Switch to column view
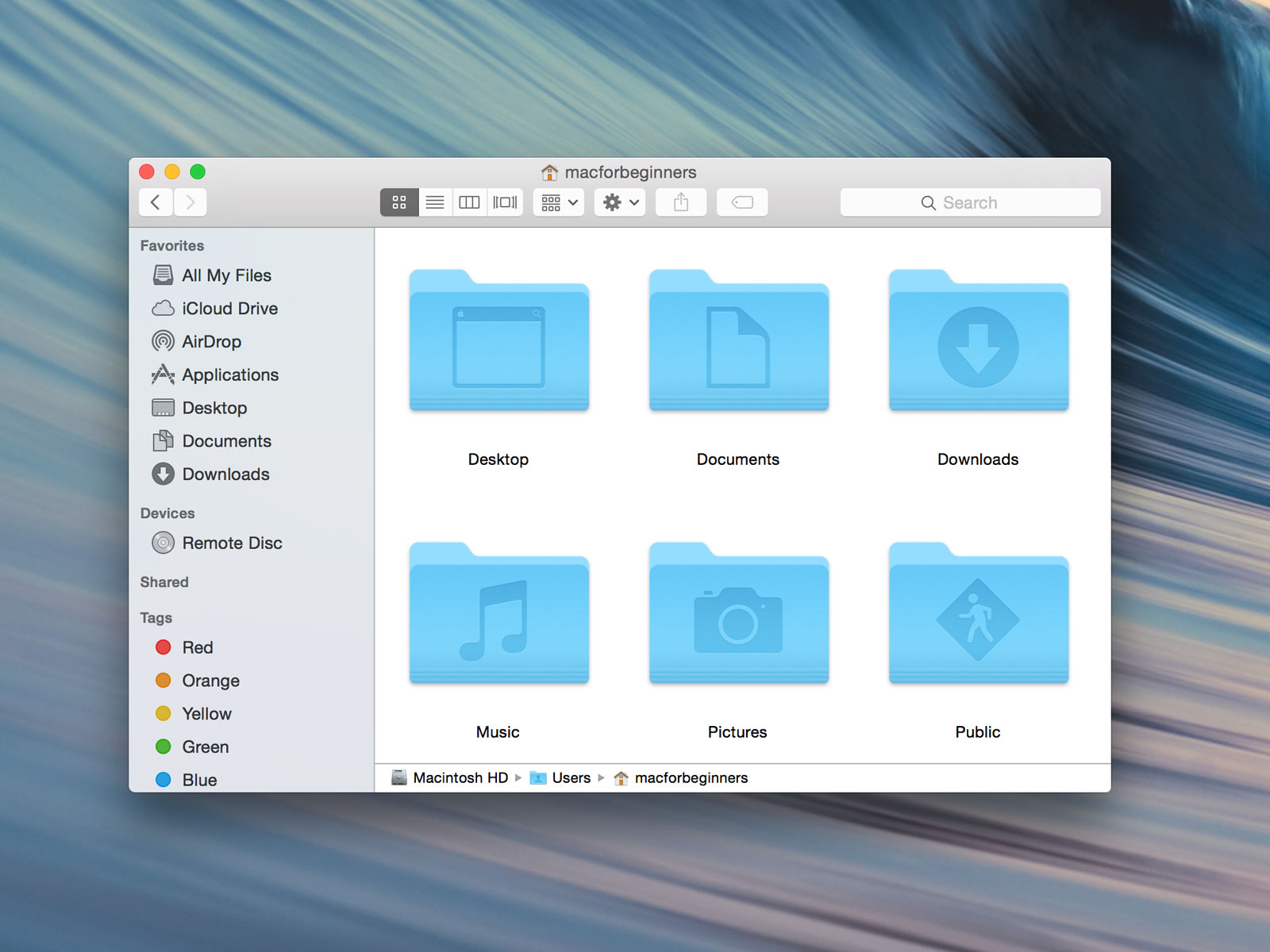Image resolution: width=1270 pixels, height=952 pixels. 468,202
